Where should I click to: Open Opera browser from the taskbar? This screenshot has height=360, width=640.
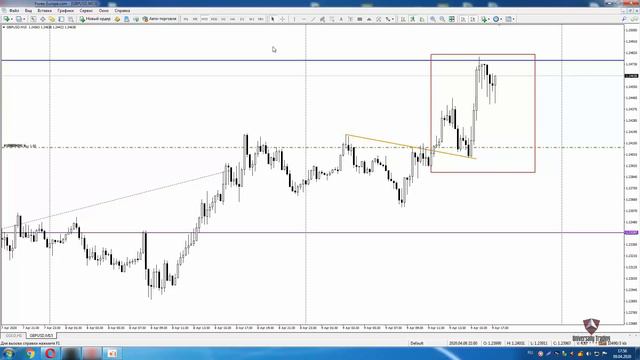tap(51, 353)
